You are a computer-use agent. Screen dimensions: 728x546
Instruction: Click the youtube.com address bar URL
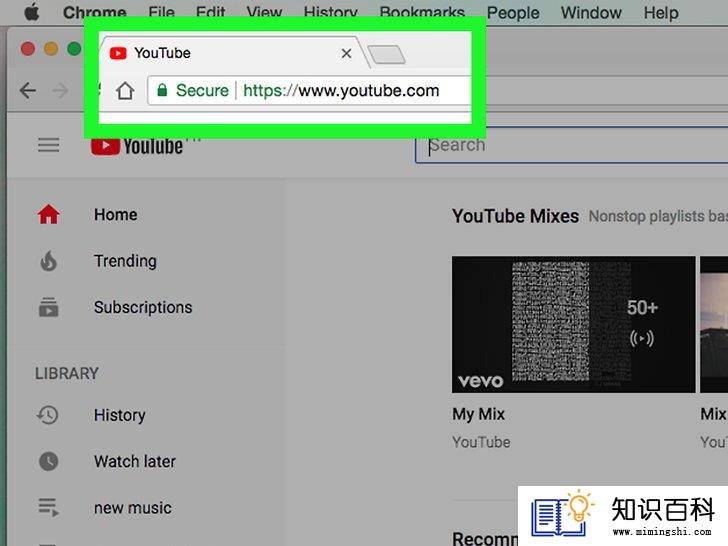click(341, 90)
